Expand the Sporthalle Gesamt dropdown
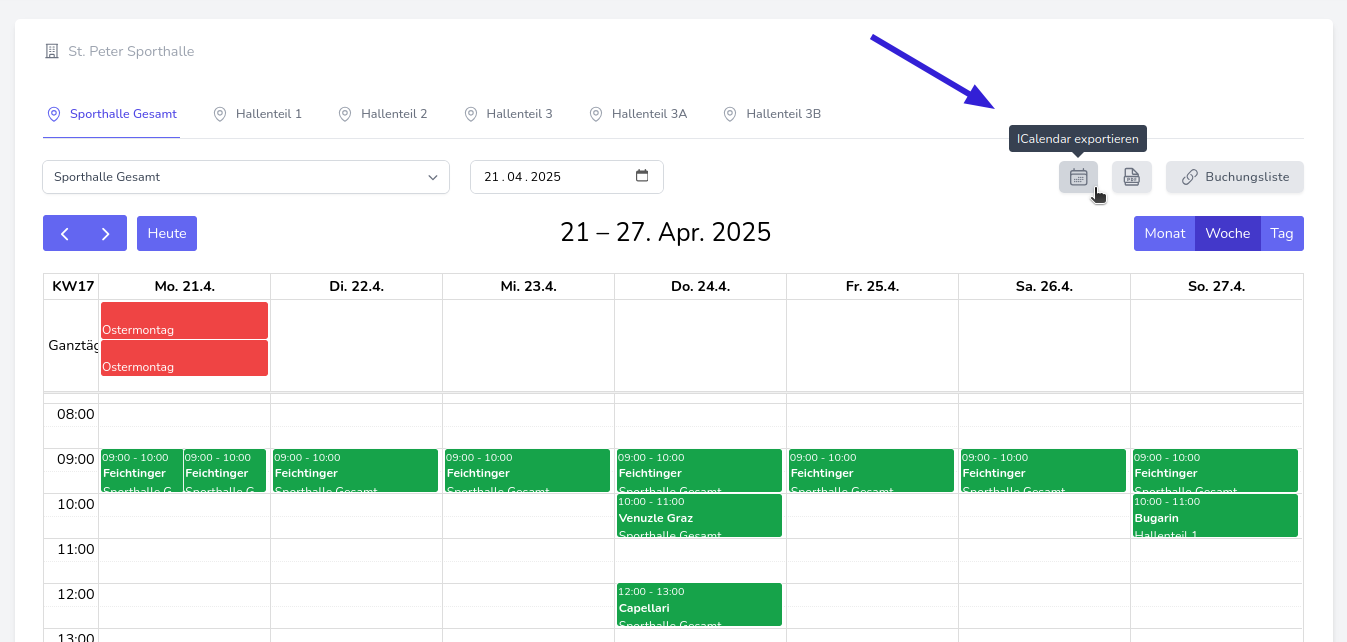Viewport: 1347px width, 642px height. pyautogui.click(x=245, y=177)
